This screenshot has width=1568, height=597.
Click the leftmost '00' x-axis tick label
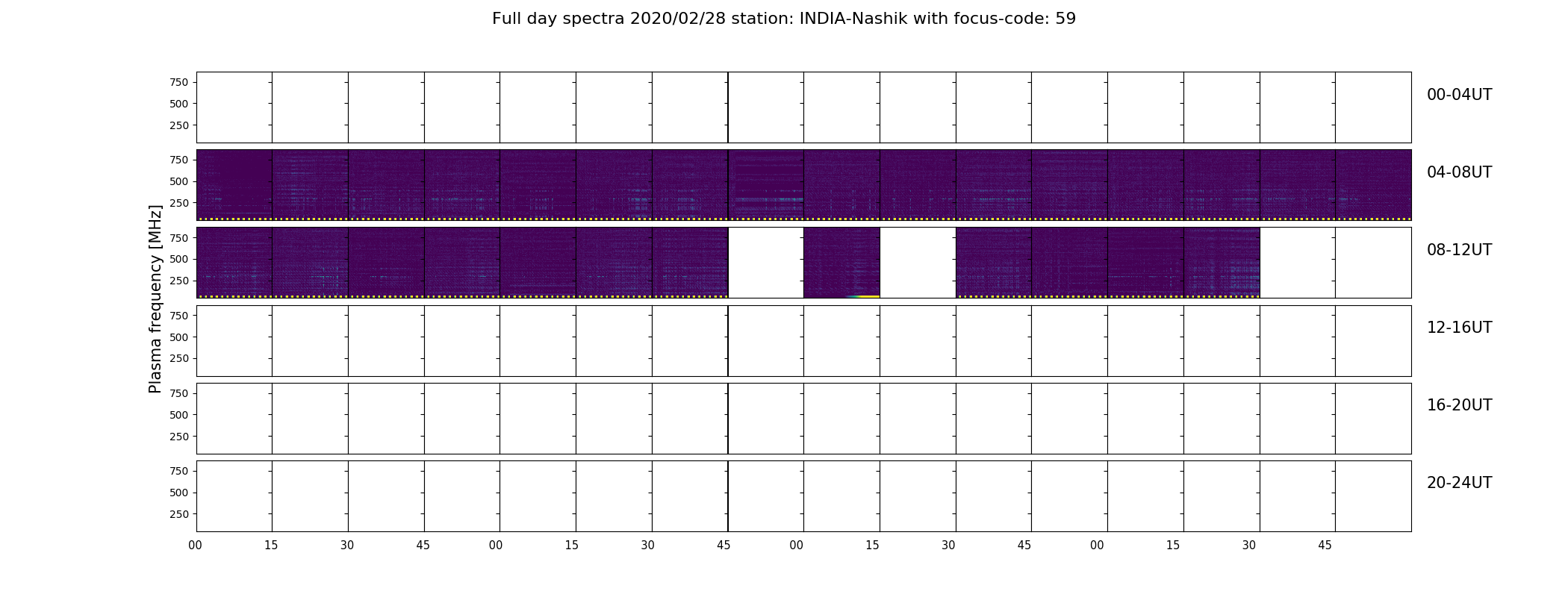[x=196, y=546]
